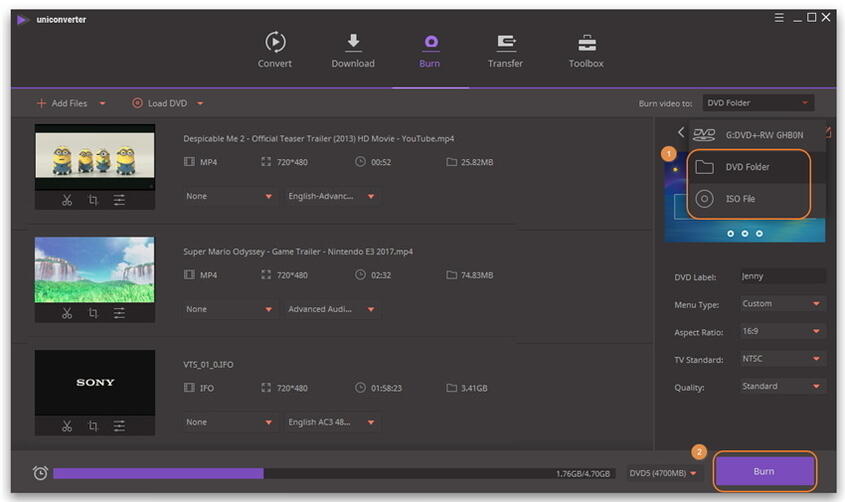Click the uniconverter logo icon

(x=23, y=20)
